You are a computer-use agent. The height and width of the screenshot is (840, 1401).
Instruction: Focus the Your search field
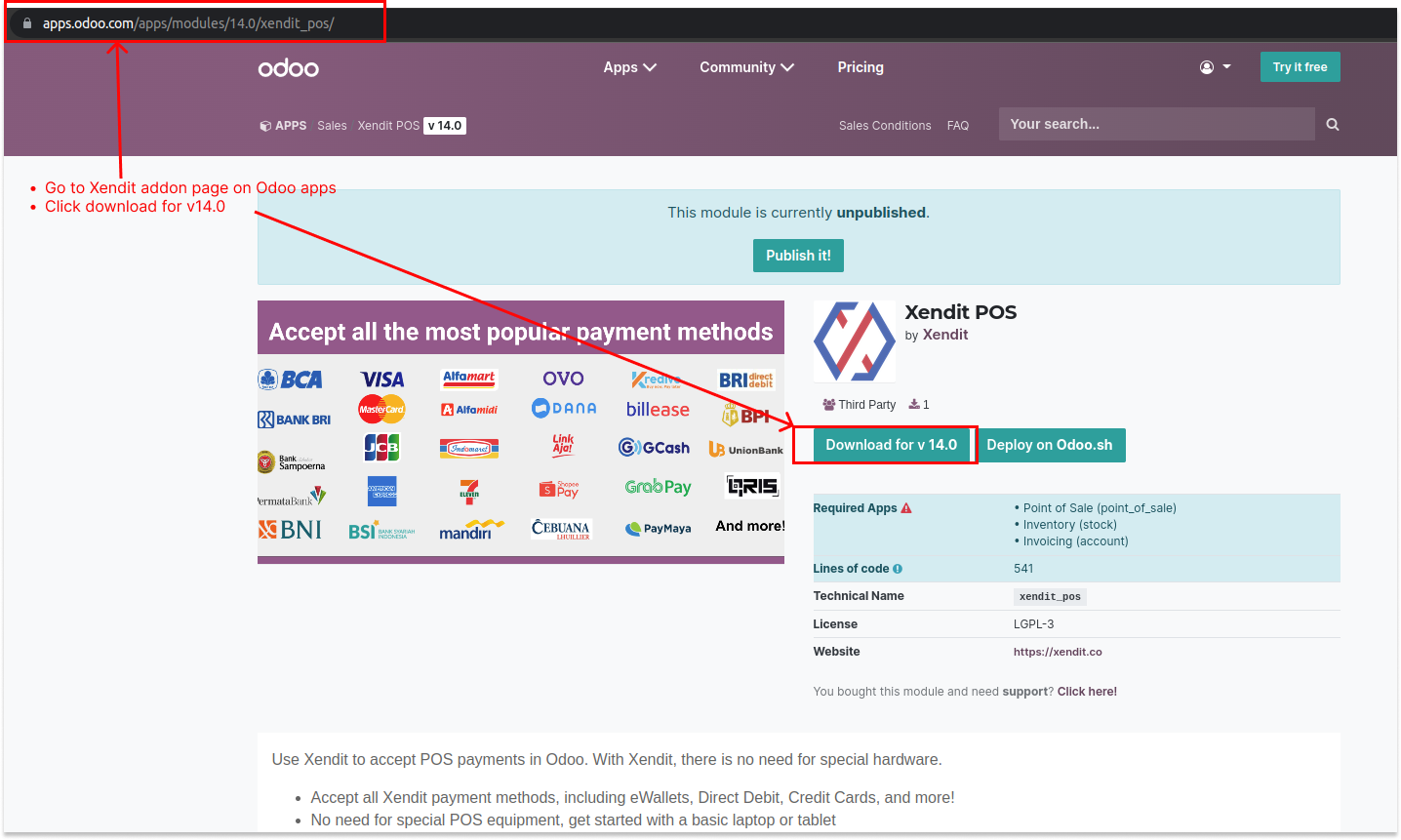1156,124
